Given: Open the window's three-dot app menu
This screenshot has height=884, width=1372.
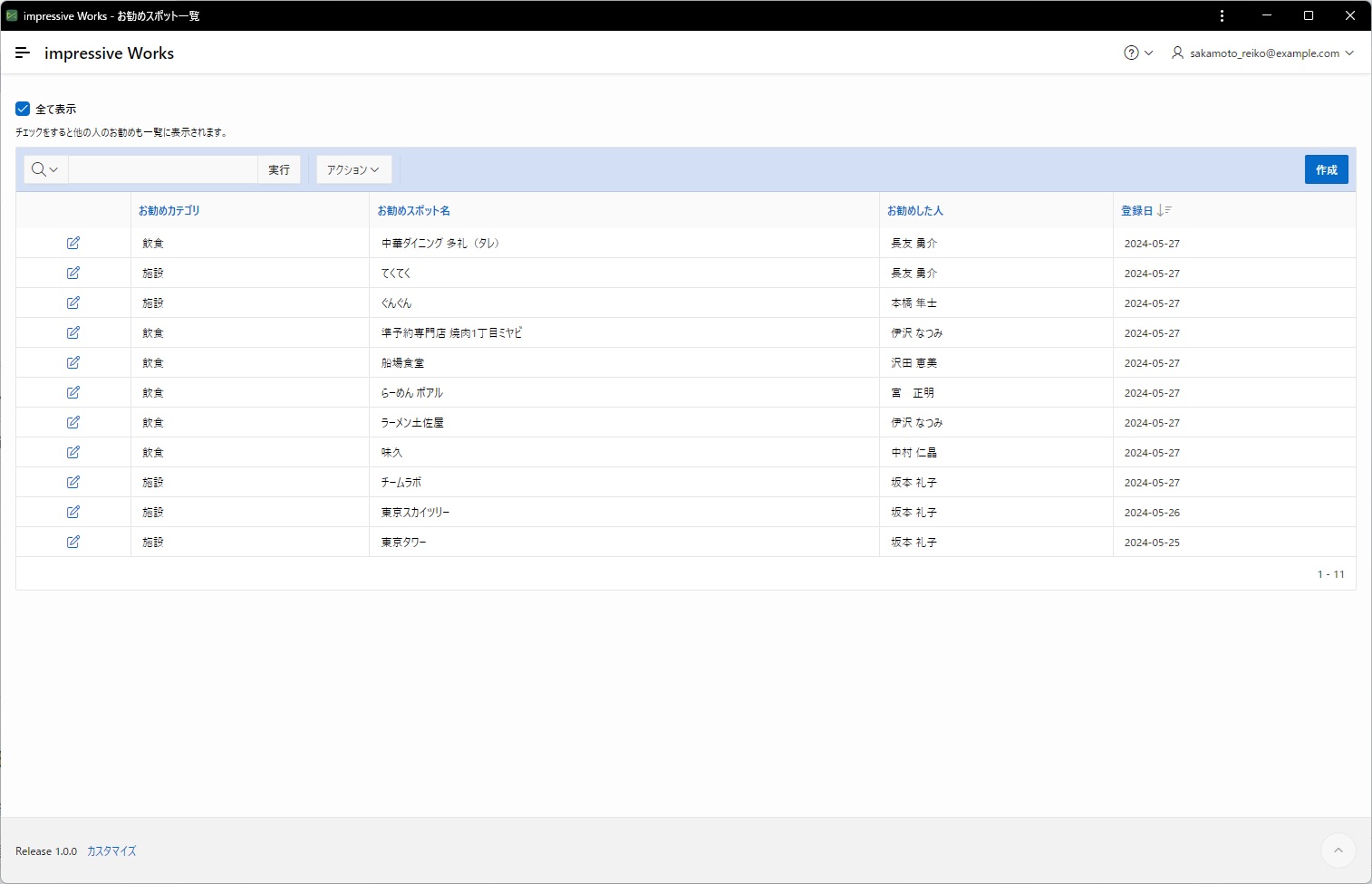Looking at the screenshot, I should 1222,15.
